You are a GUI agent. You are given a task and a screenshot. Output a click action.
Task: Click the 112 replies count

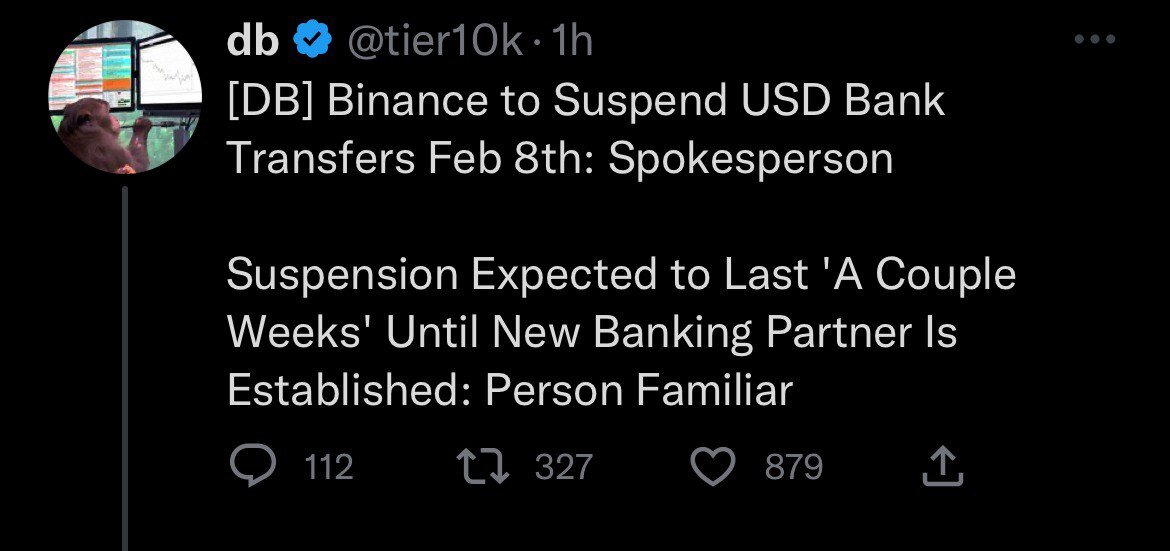[328, 467]
